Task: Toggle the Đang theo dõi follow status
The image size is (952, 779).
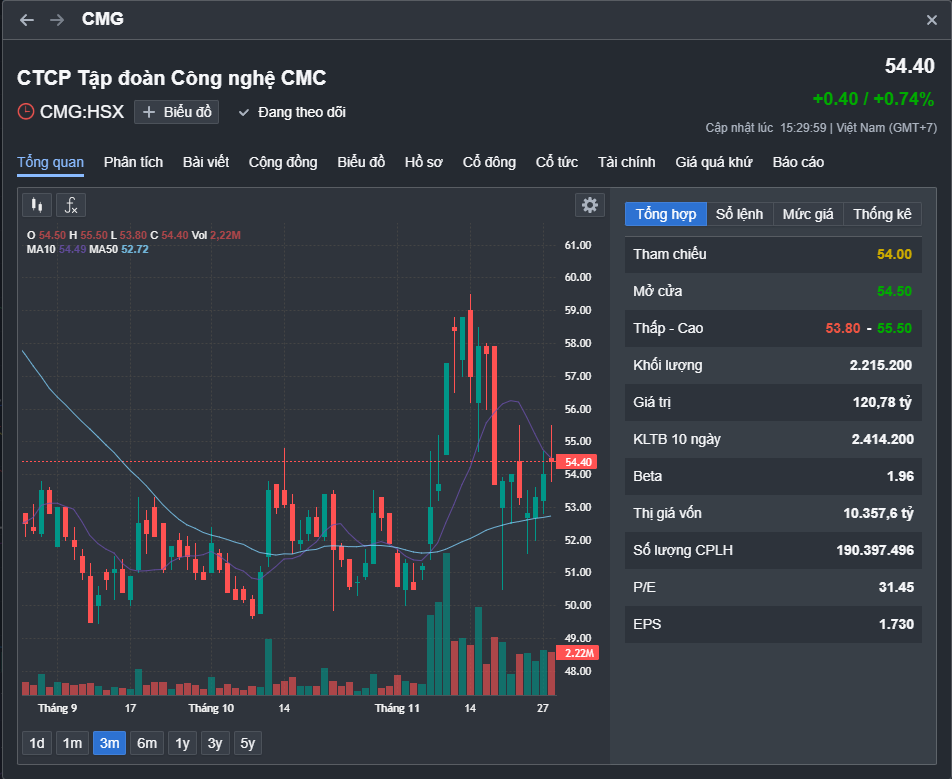Action: tap(292, 112)
